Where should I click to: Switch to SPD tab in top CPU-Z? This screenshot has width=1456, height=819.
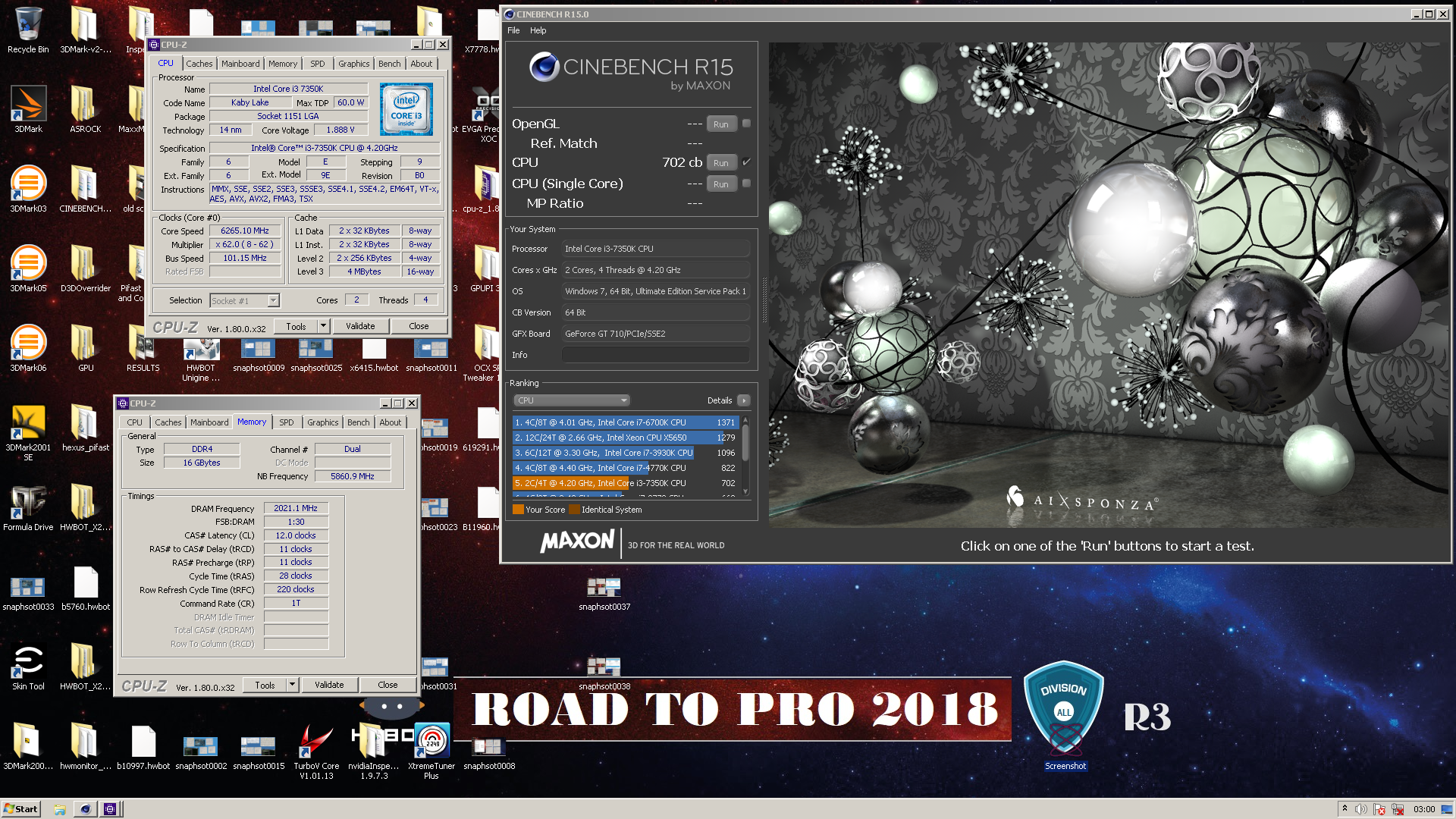(x=318, y=64)
